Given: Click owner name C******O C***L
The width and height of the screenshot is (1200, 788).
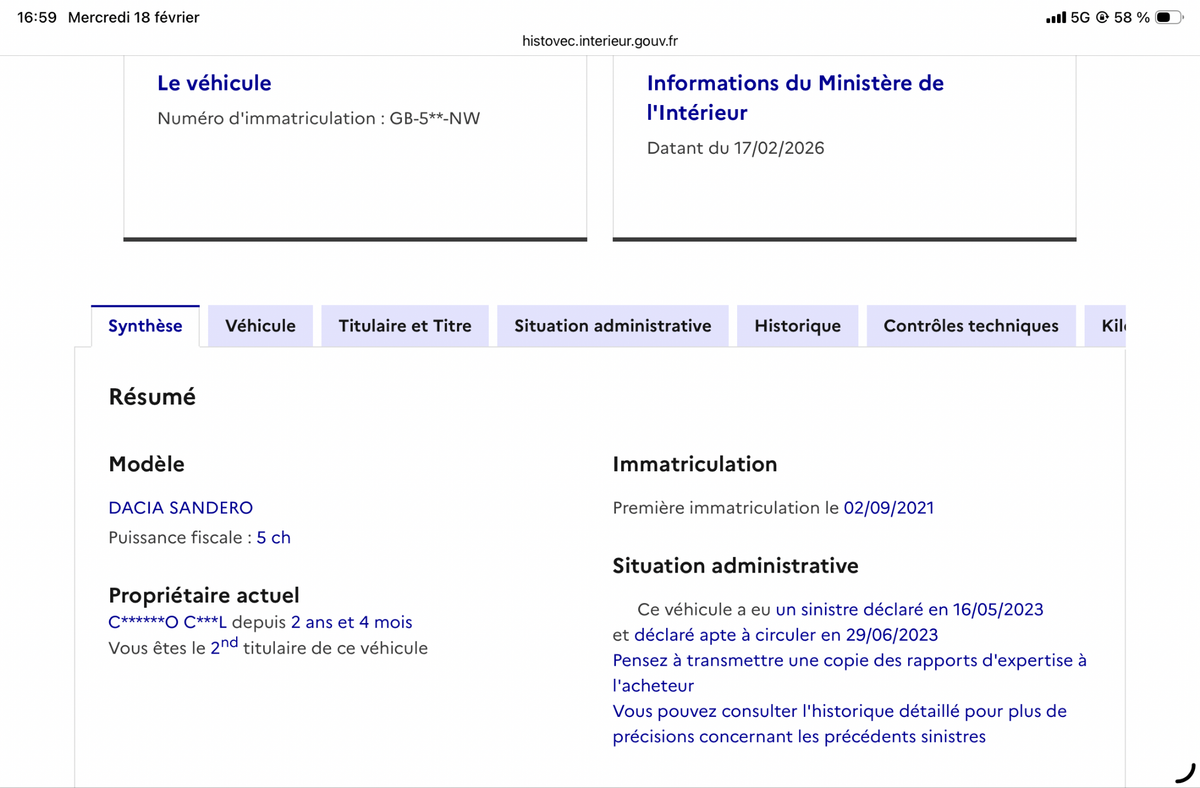Looking at the screenshot, I should click(x=168, y=622).
